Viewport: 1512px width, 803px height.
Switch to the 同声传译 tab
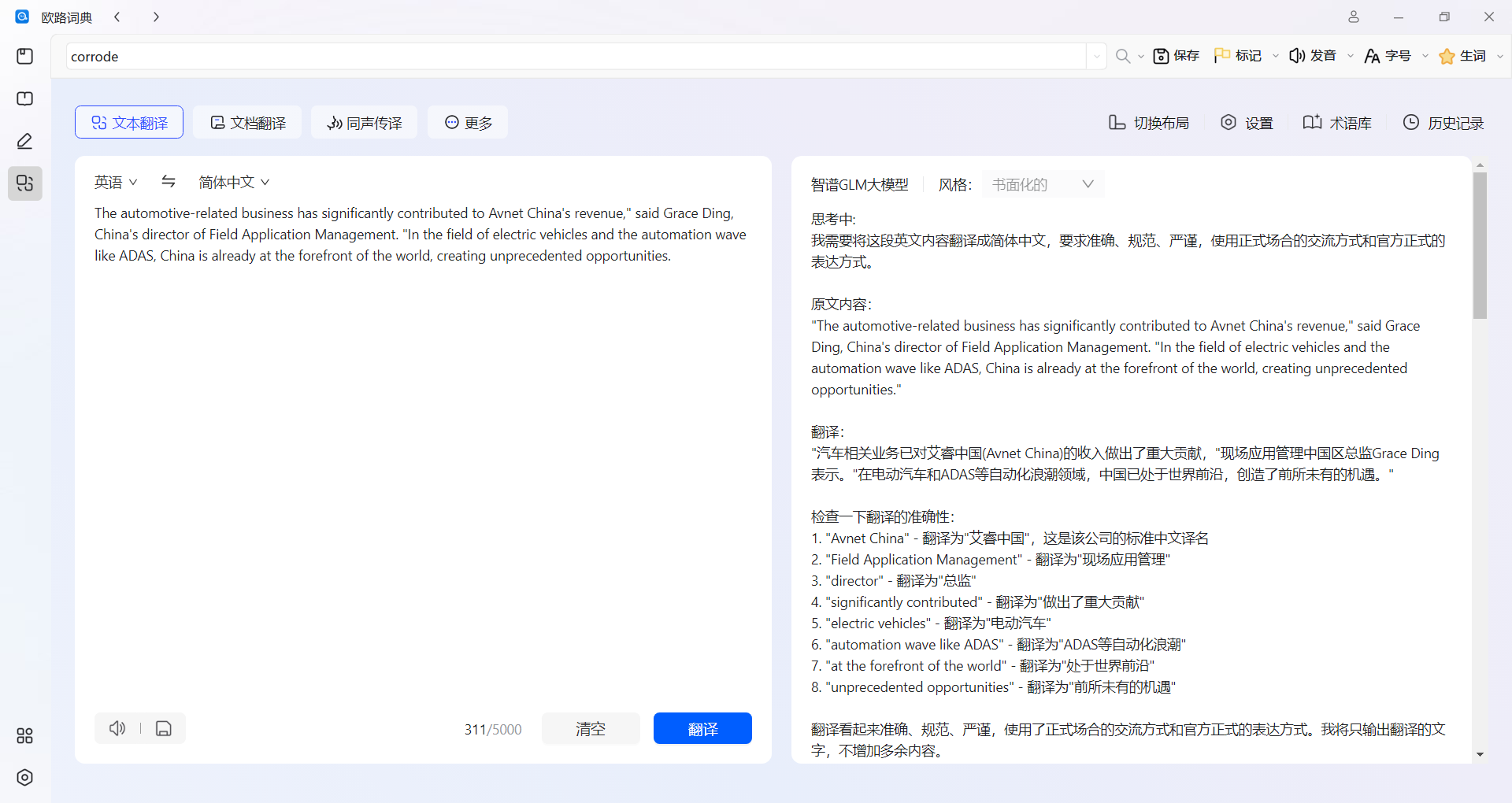[365, 123]
